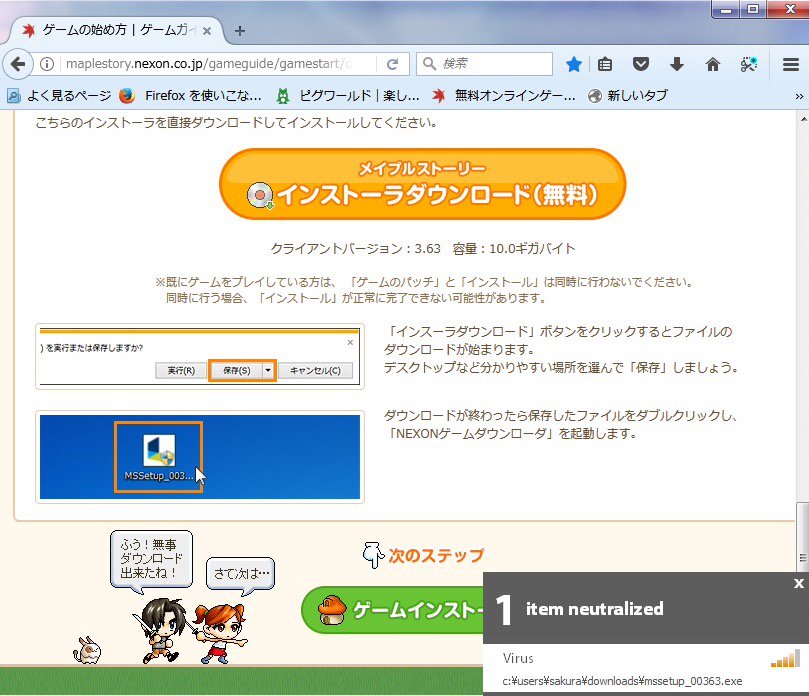Click the signal bars icon in notification

point(785,659)
